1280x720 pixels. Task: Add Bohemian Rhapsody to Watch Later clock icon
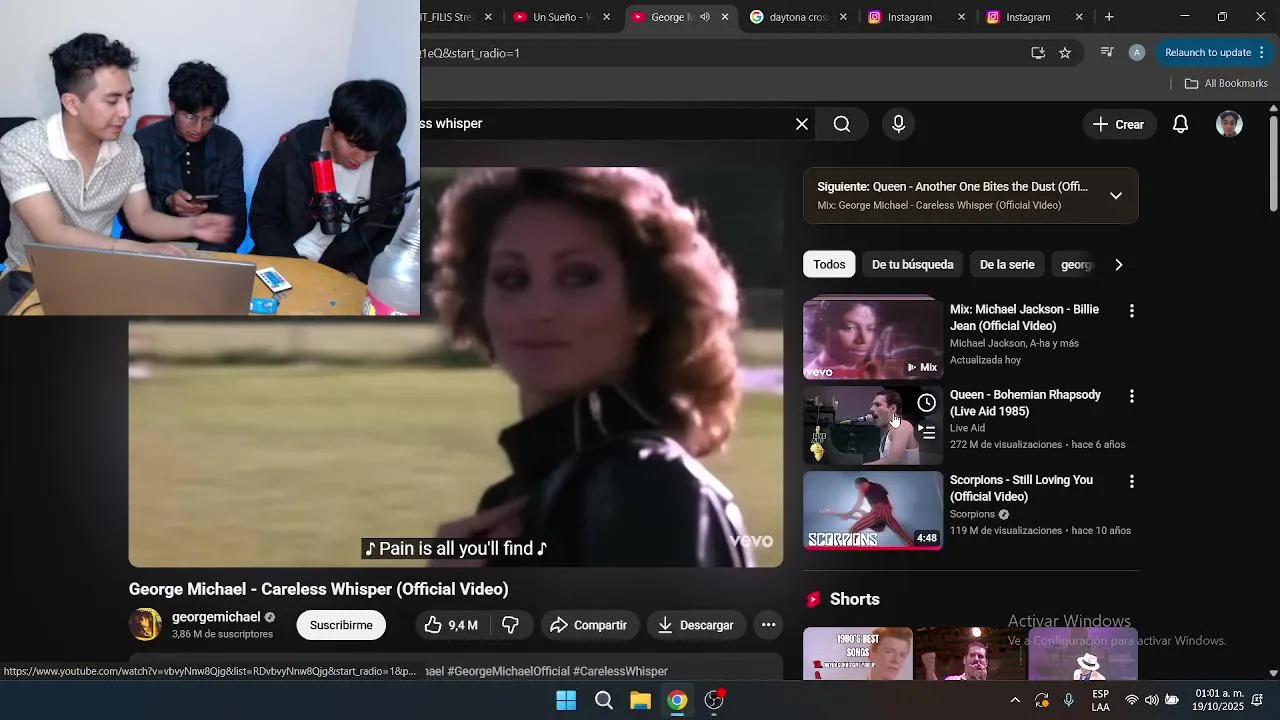(x=927, y=403)
